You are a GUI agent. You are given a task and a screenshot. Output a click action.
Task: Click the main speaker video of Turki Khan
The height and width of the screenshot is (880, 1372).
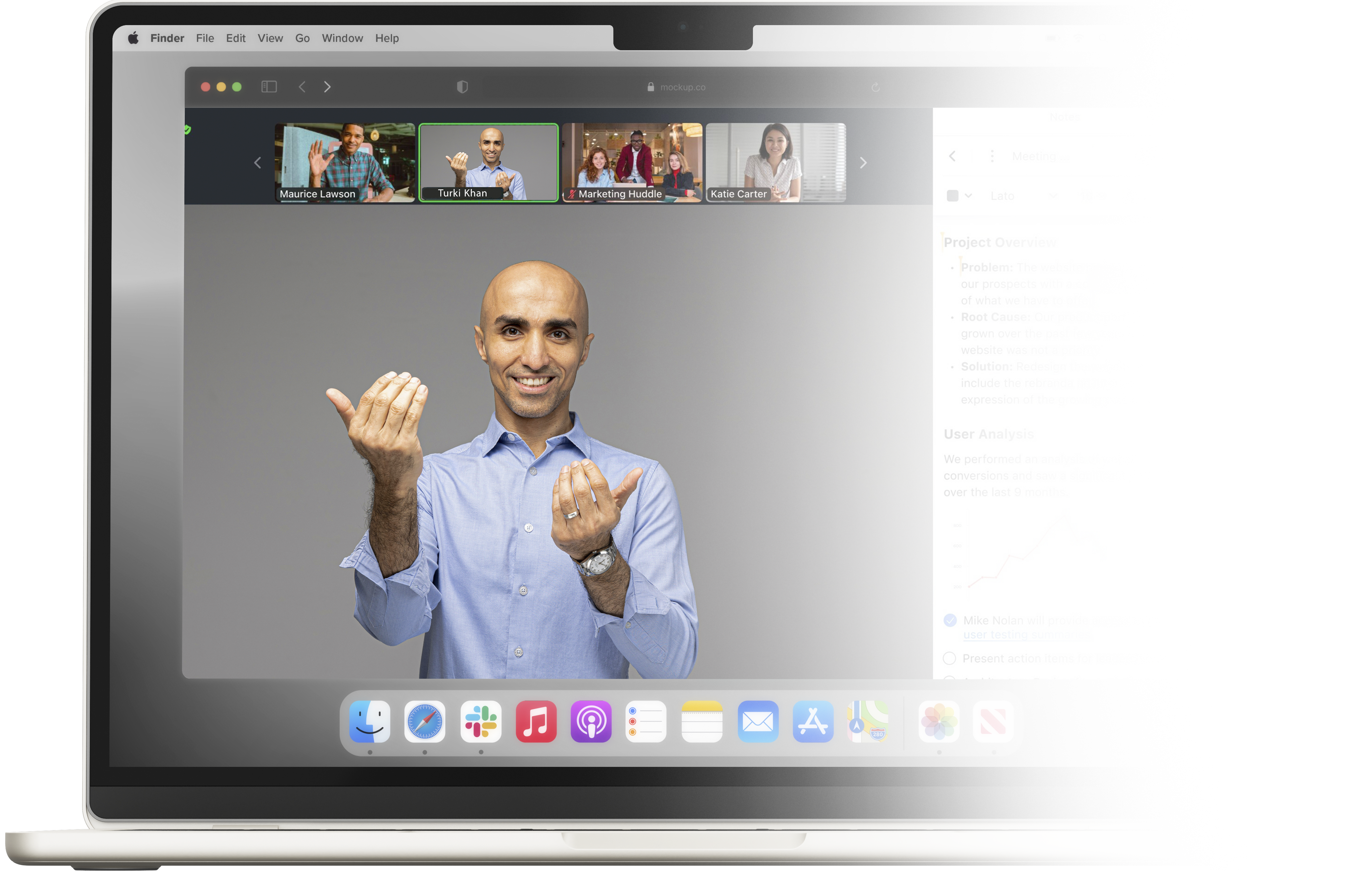click(x=558, y=441)
